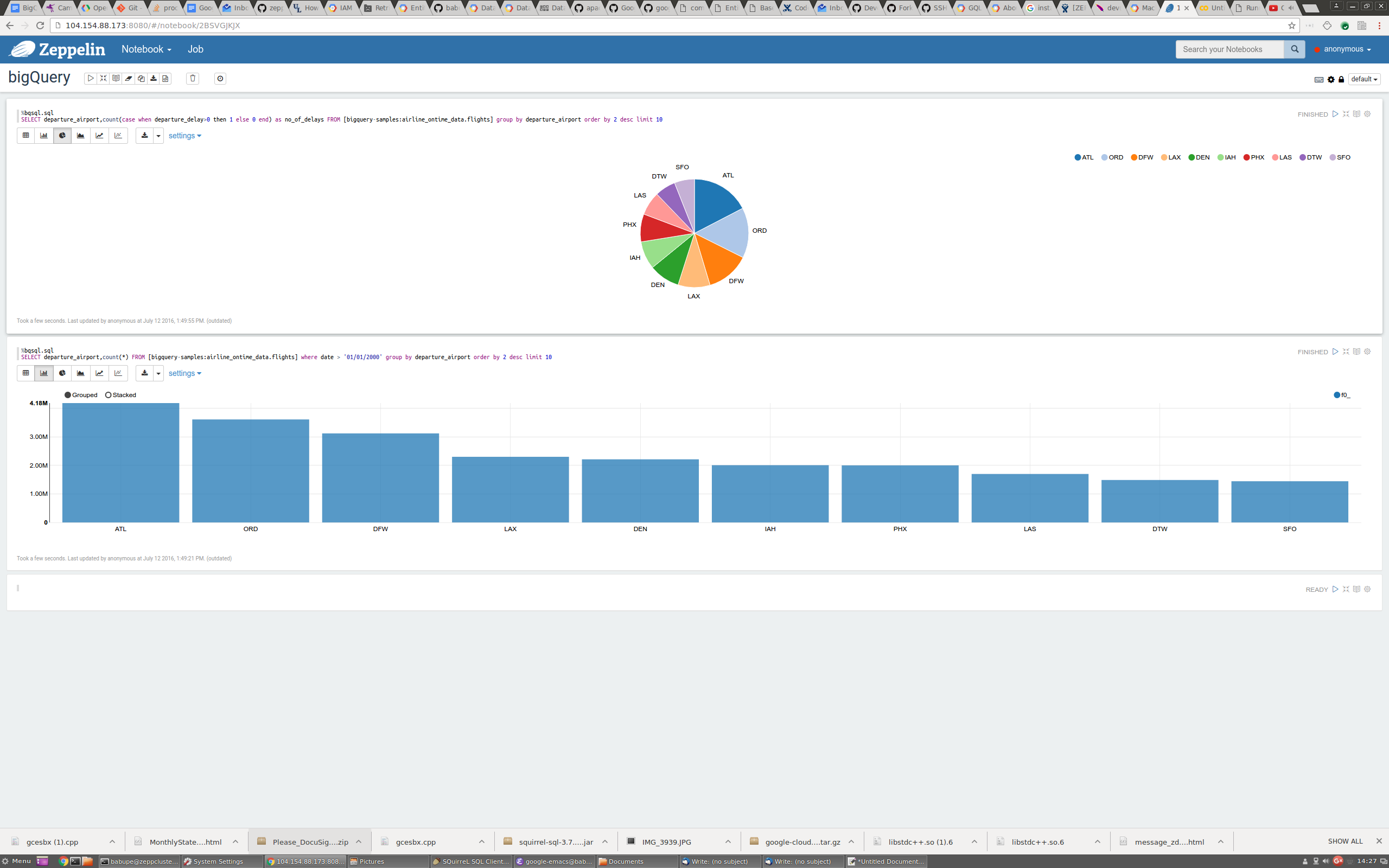This screenshot has width=1389, height=868.
Task: Select pie chart in first paragraph
Action: coord(62,136)
